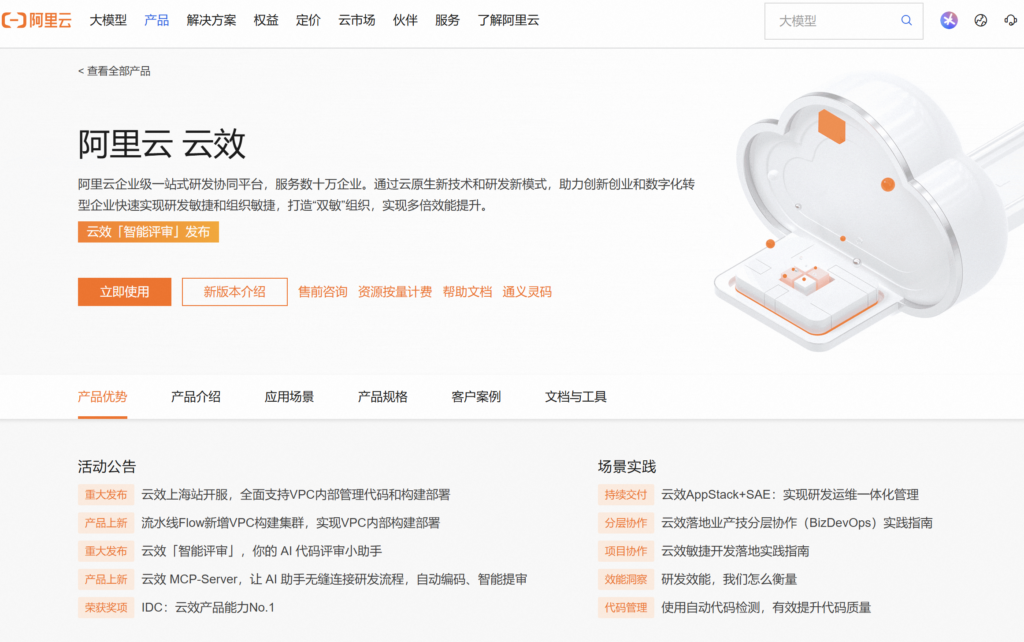Click the cloud illustration hero image
Screen dimensions: 1024x642
coord(869,212)
